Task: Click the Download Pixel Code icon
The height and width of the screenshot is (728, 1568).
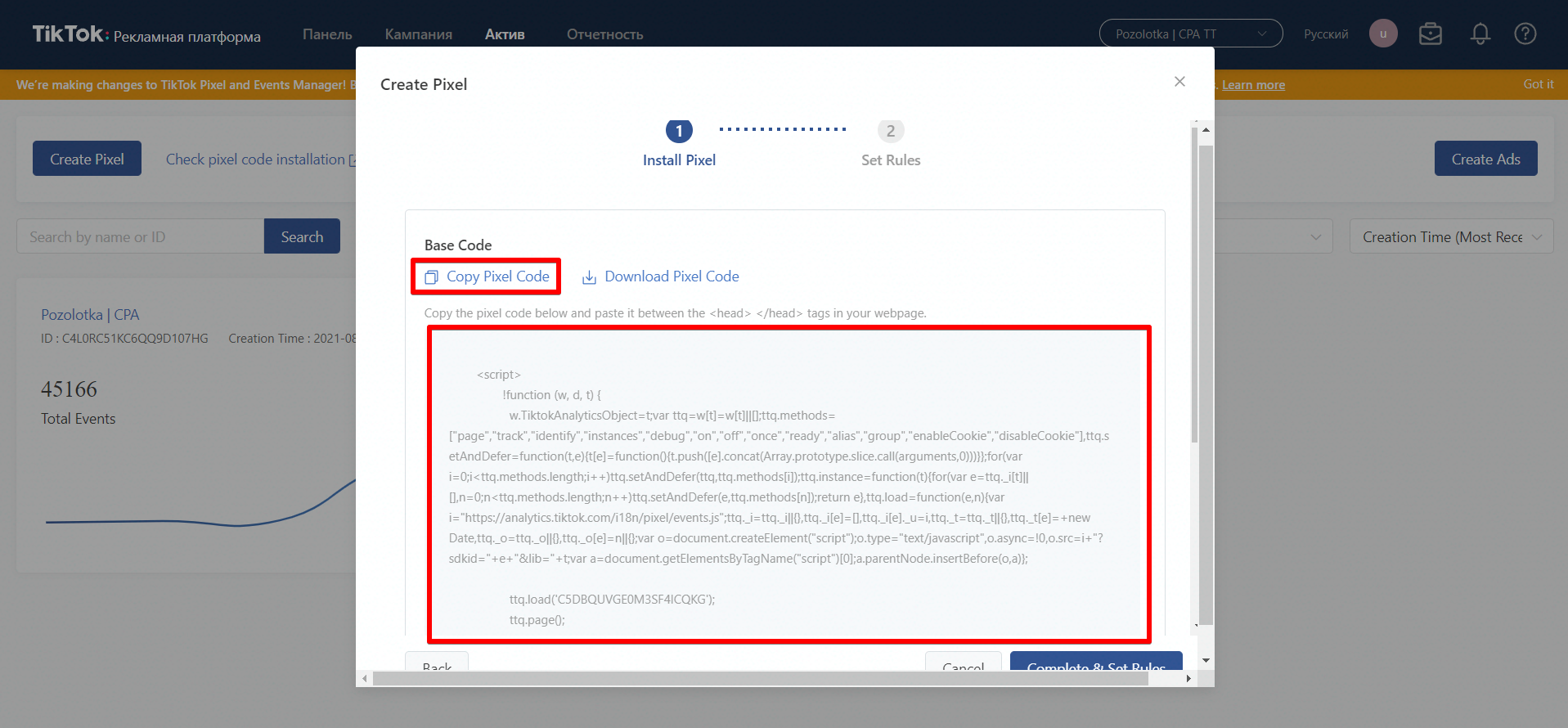Action: point(589,277)
